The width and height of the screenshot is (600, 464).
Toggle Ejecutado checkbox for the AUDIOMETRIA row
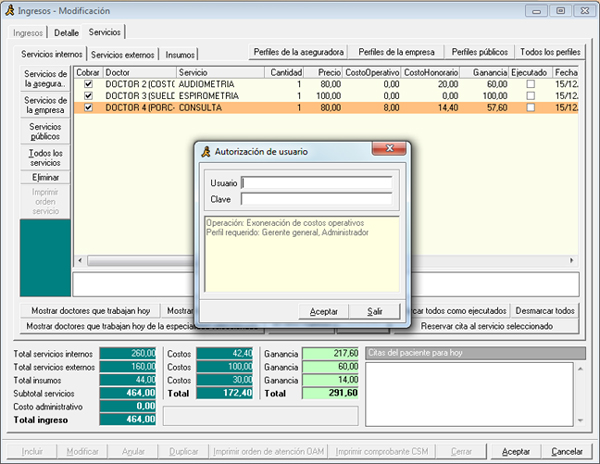click(x=530, y=84)
